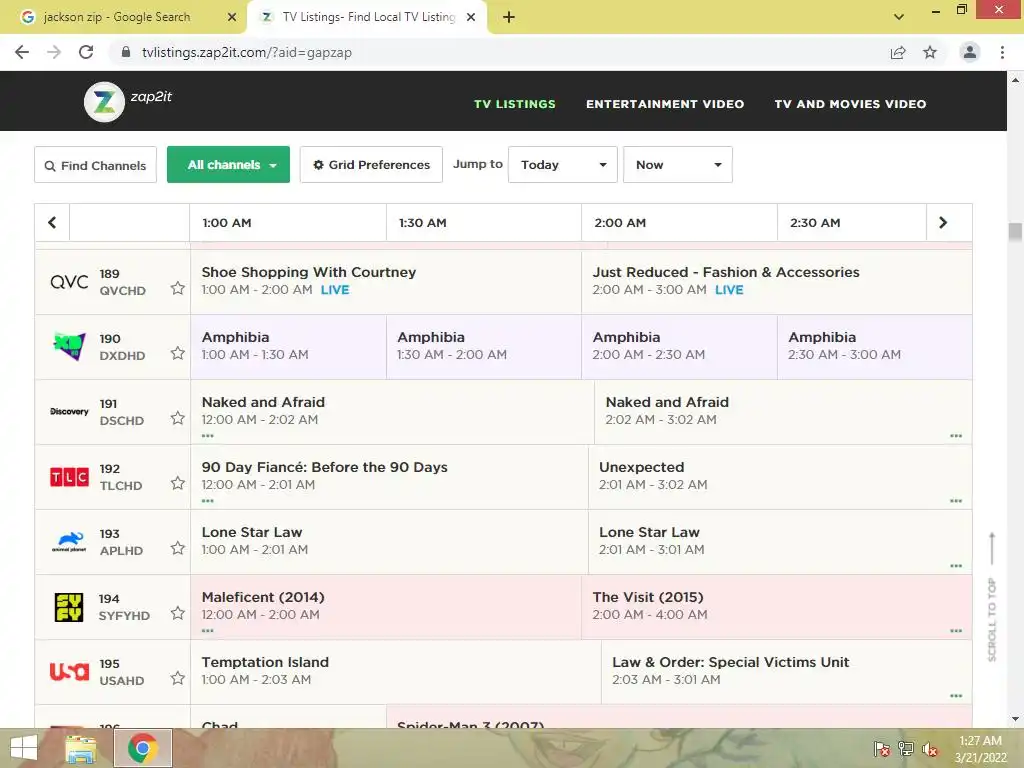1024x768 pixels.
Task: Click the browser forward arrow
Action: click(54, 52)
